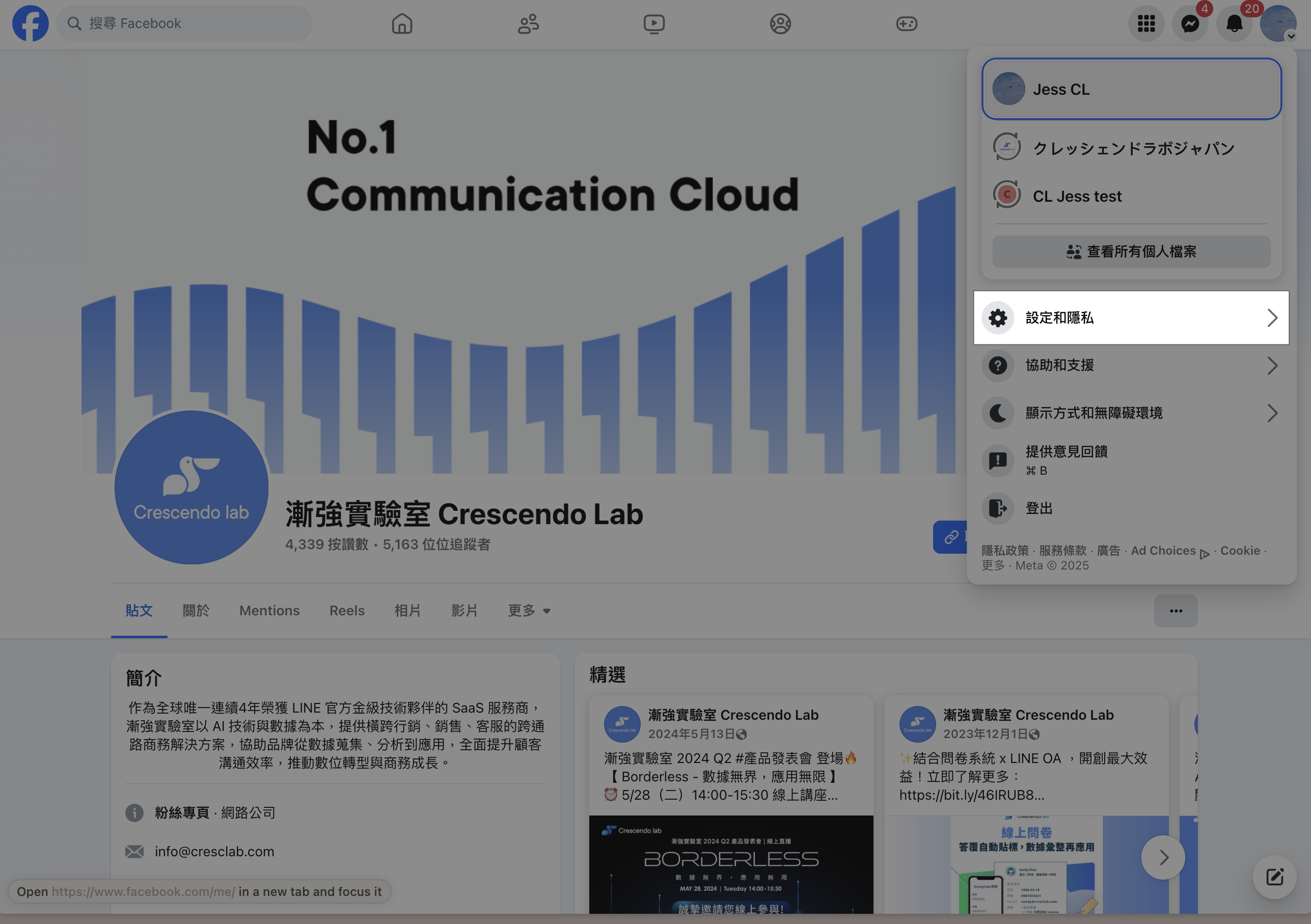Click #產品發表會 hashtag in featured post
The width and height of the screenshot is (1311, 924).
click(774, 758)
